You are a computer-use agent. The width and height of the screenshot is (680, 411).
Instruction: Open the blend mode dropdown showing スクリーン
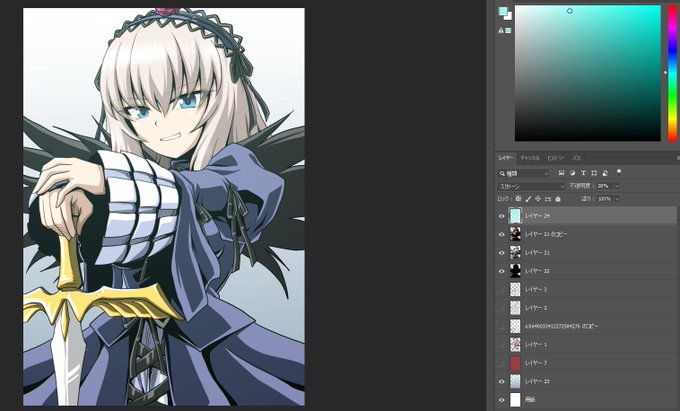click(531, 186)
